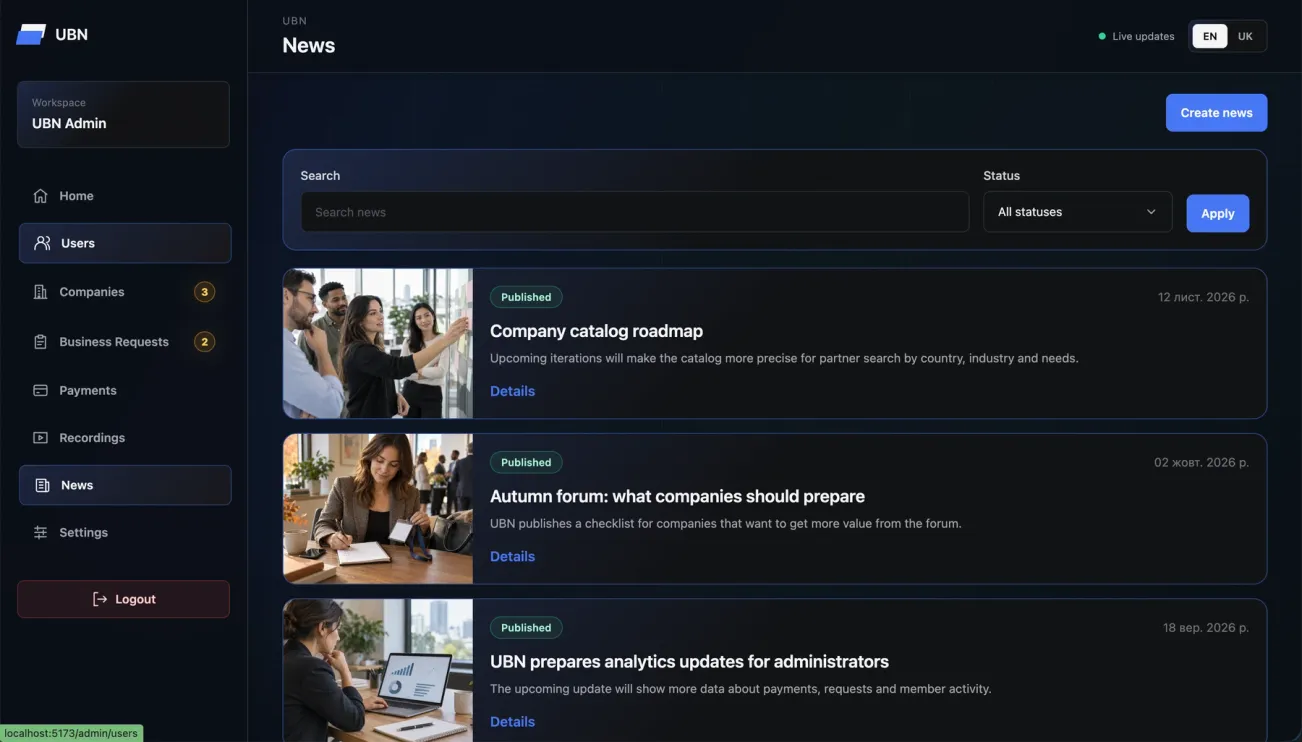The image size is (1302, 742).
Task: Open Business Requests label in sidebar
Action: click(114, 342)
